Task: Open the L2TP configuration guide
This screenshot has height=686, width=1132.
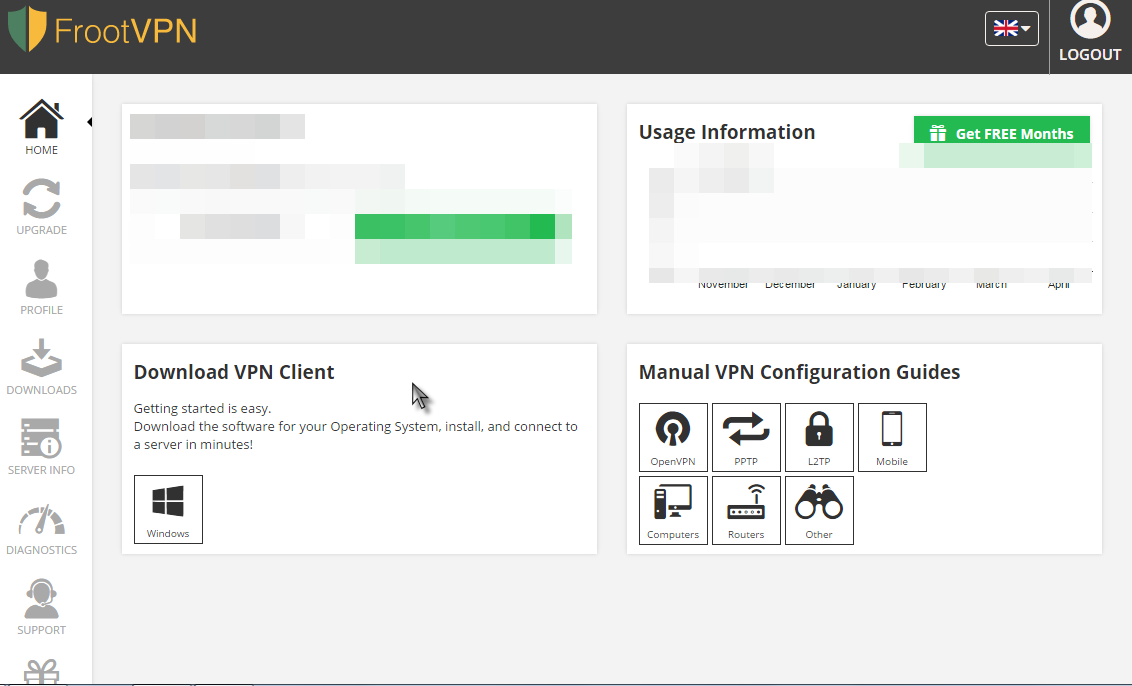Action: 819,438
